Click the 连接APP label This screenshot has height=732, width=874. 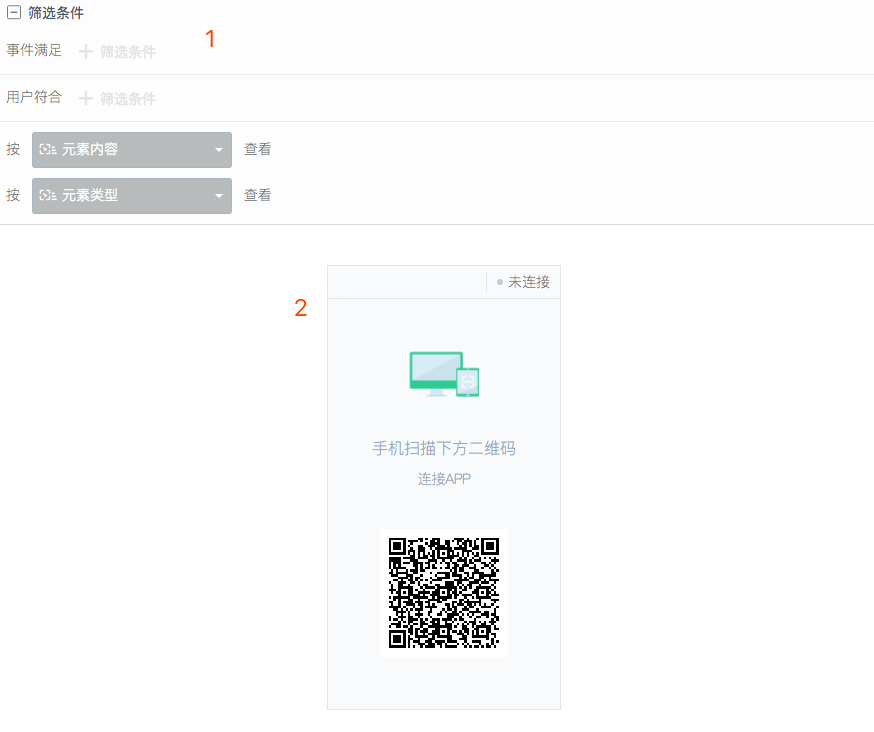(x=444, y=479)
